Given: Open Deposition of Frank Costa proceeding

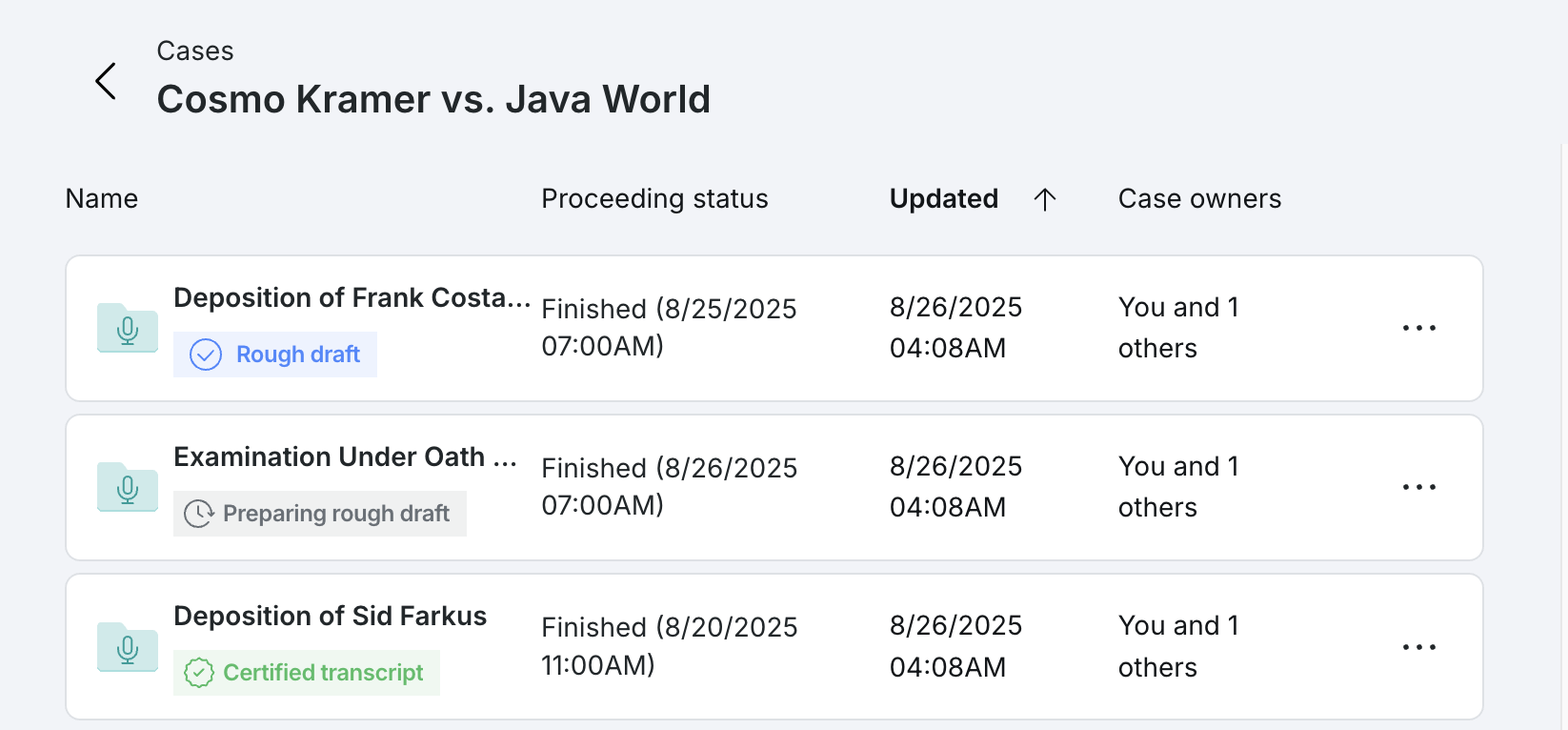Looking at the screenshot, I should (352, 297).
